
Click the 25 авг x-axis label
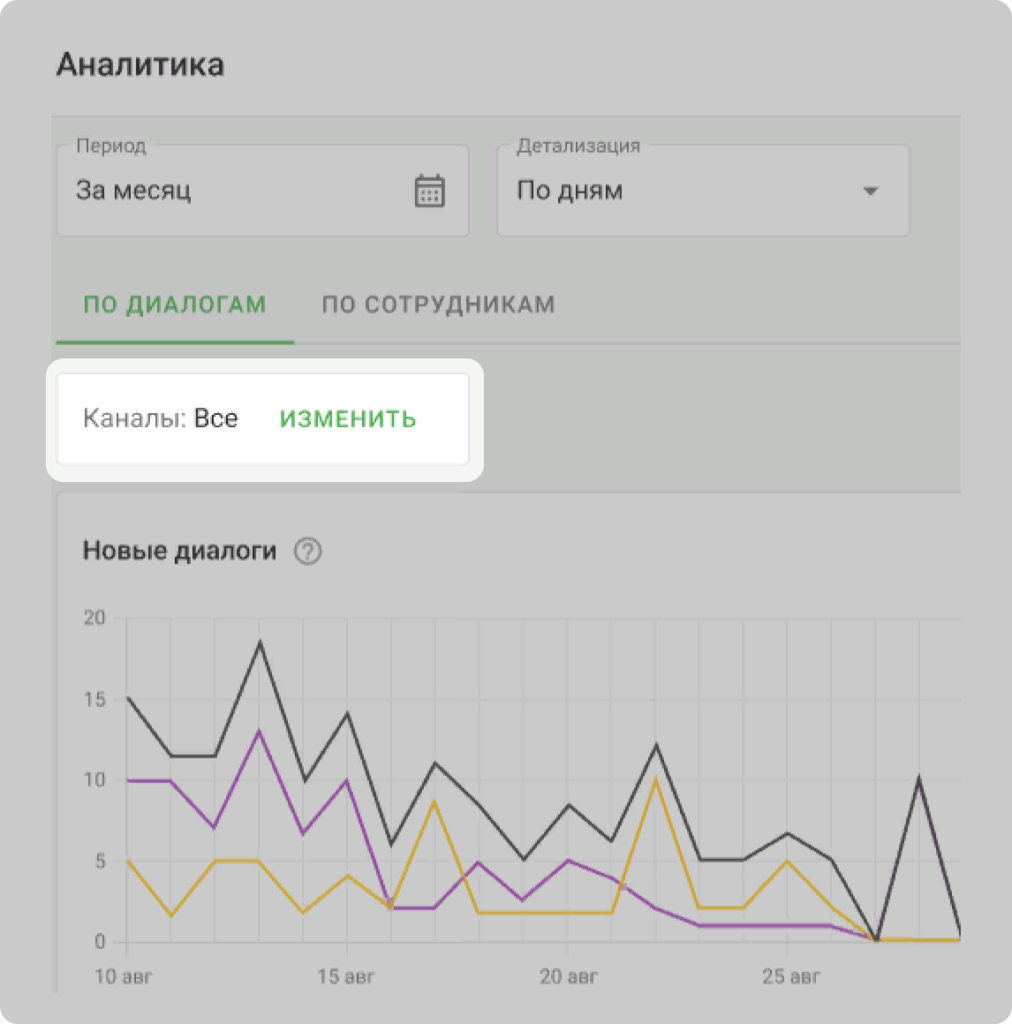786,973
